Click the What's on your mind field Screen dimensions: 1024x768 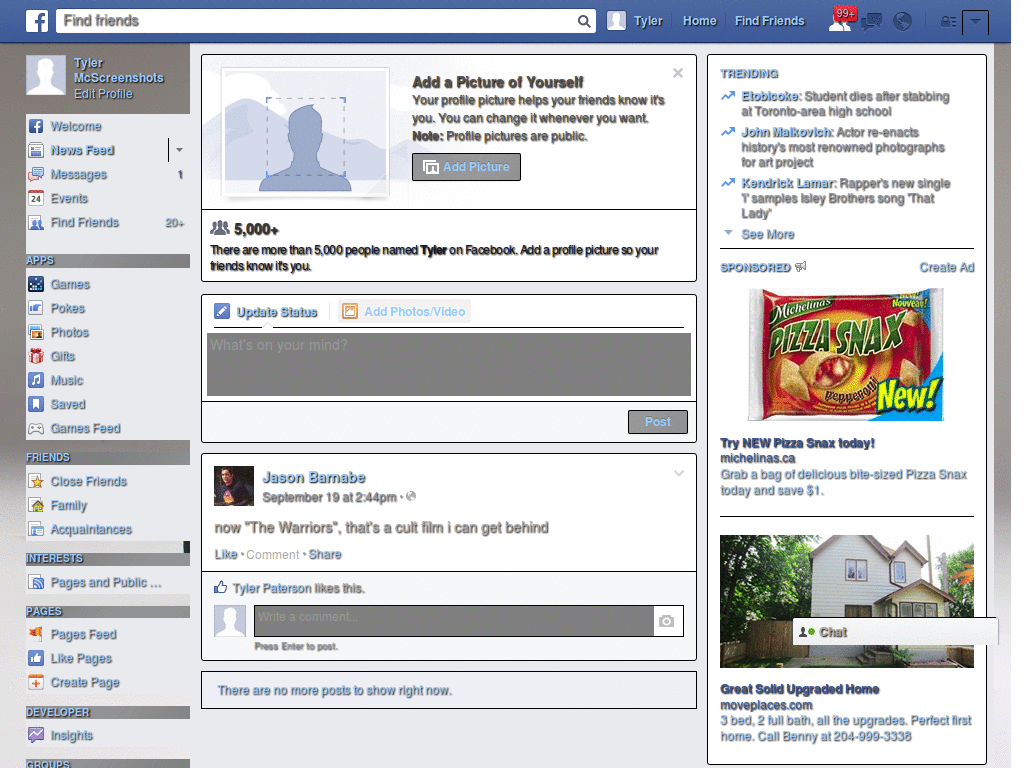coord(448,364)
